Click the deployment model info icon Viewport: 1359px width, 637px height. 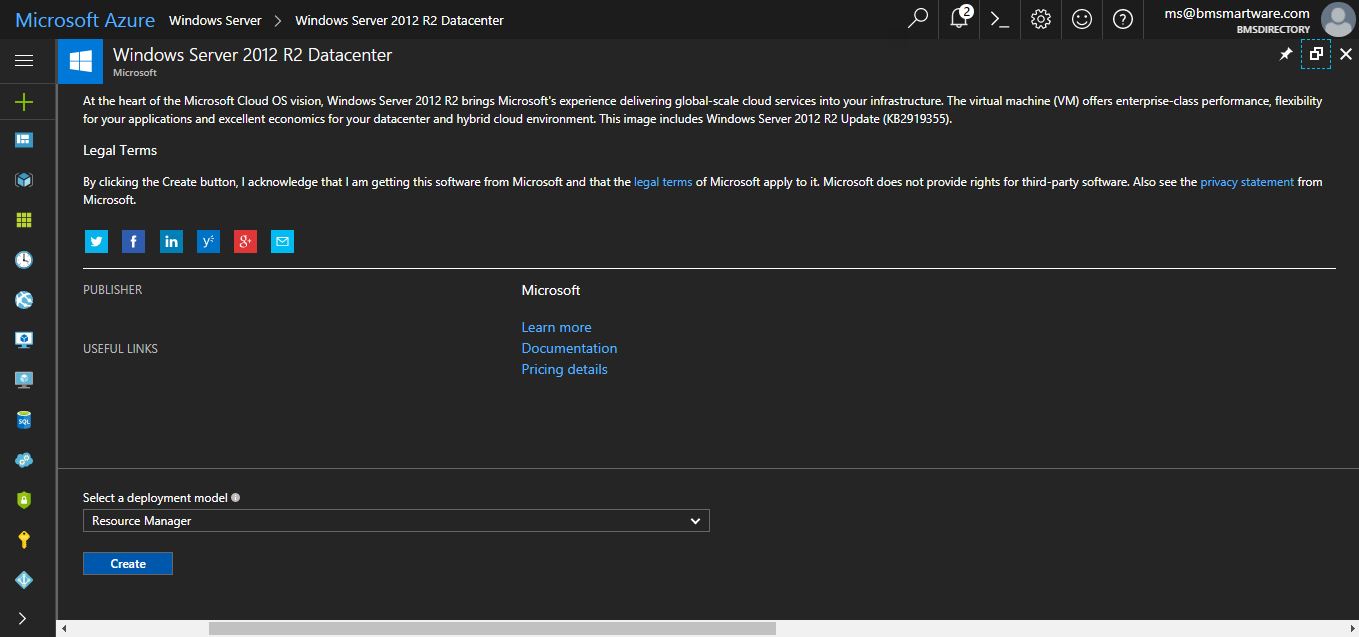pos(235,497)
